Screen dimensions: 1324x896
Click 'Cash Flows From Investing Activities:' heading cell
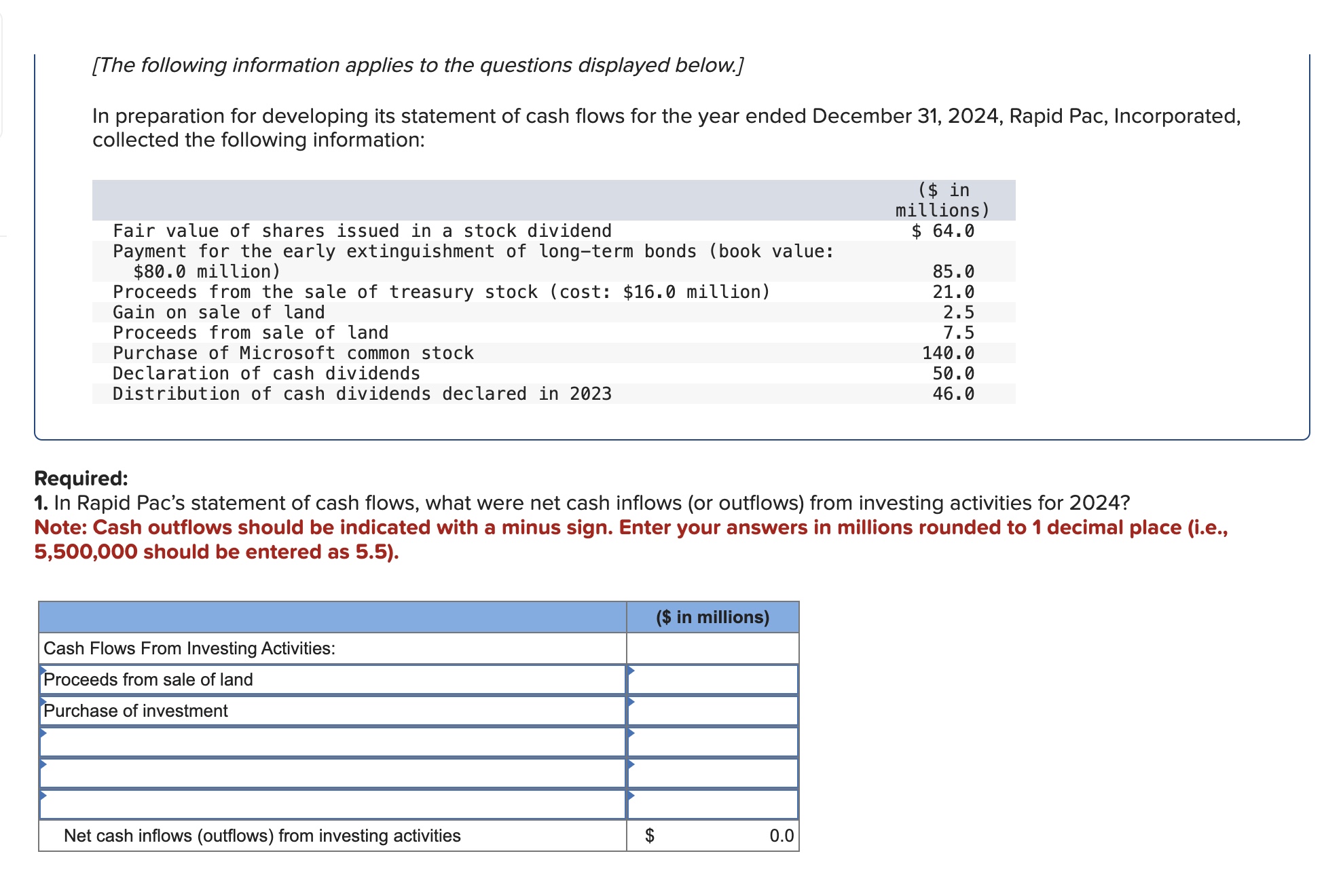(x=189, y=648)
